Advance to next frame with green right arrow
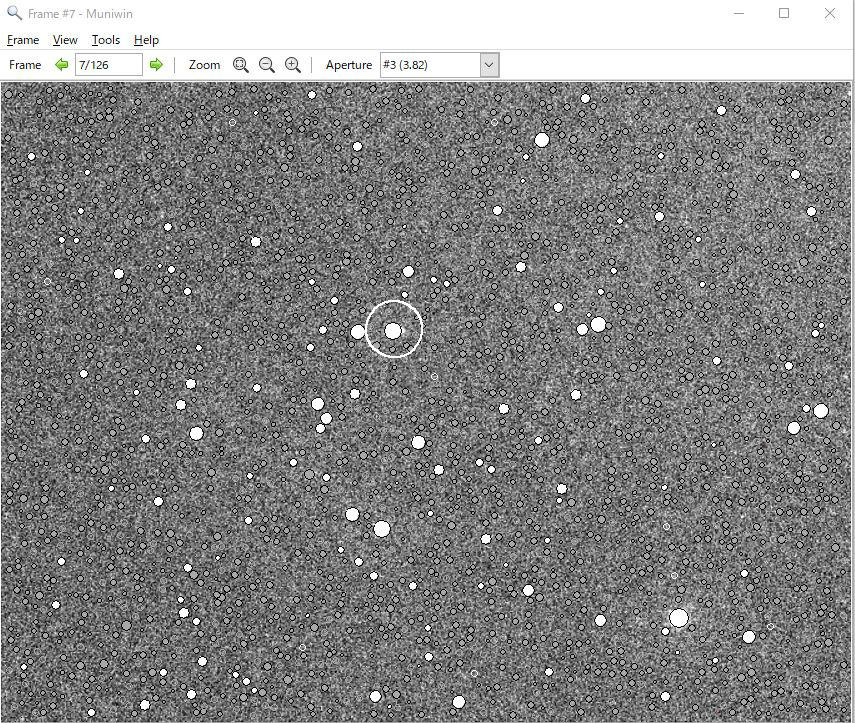This screenshot has height=723, width=855. 156,65
